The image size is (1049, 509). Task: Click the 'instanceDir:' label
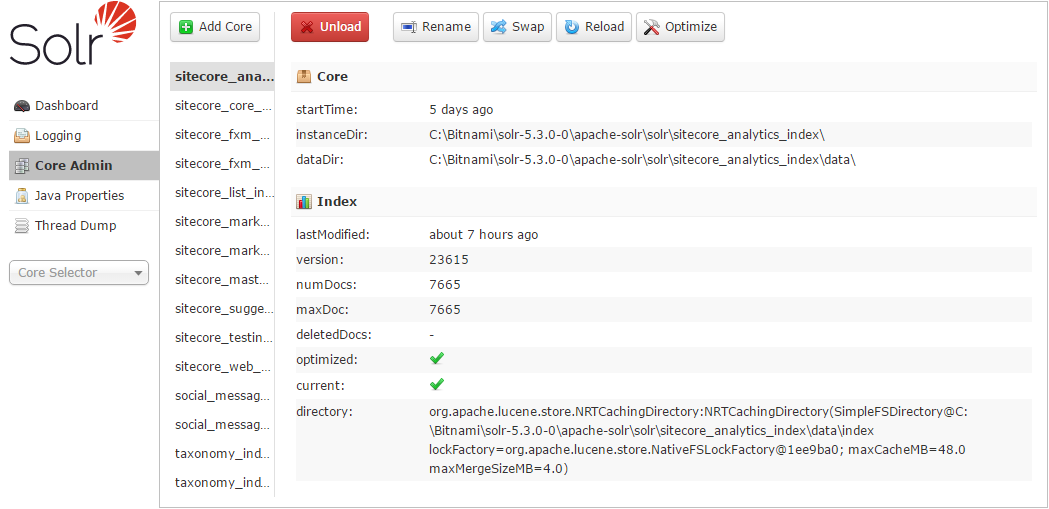pos(332,134)
